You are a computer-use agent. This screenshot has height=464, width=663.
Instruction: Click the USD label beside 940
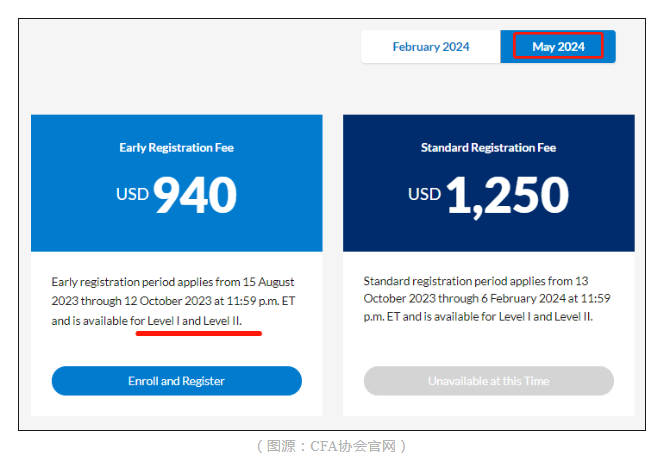(132, 192)
